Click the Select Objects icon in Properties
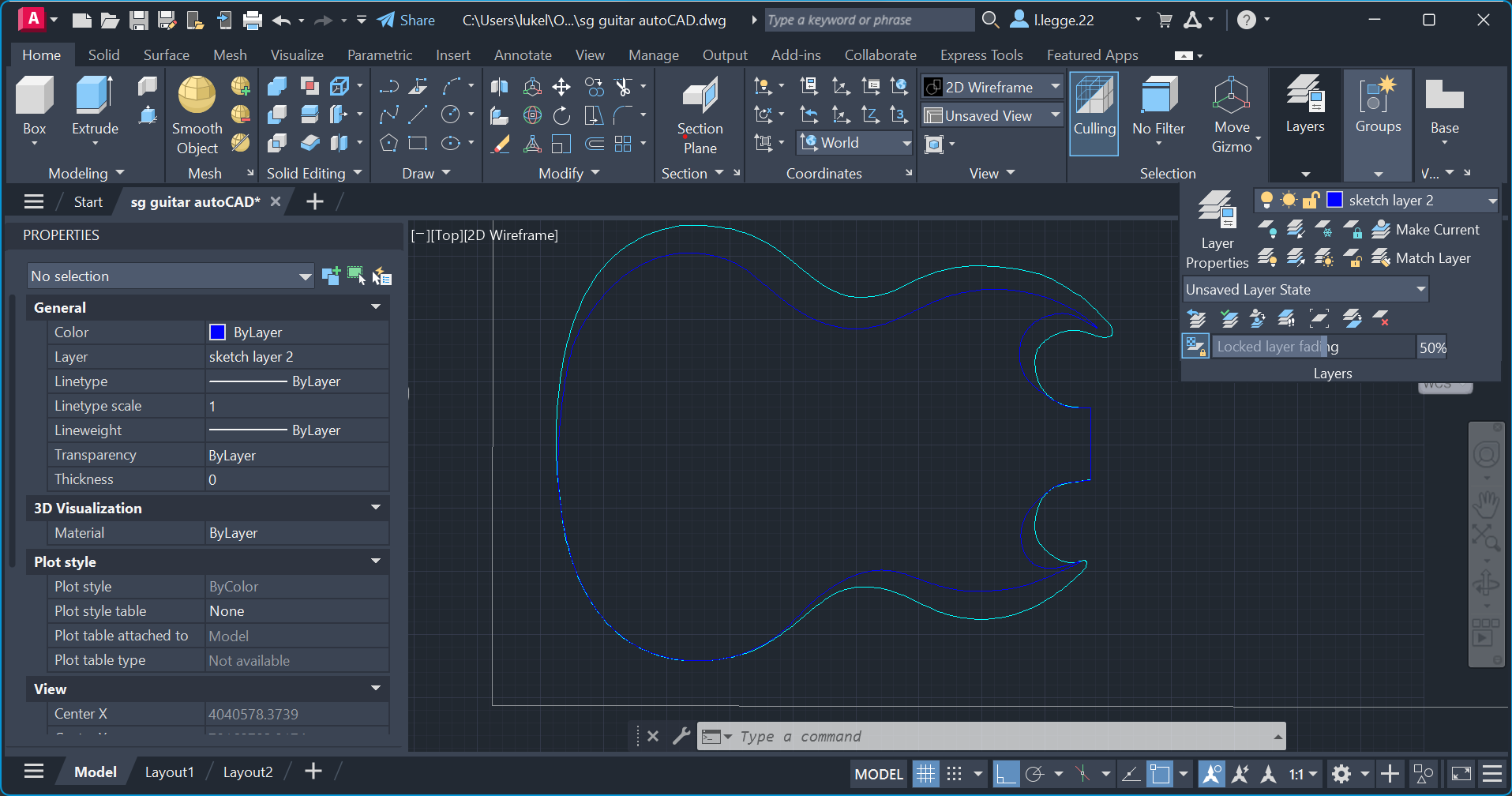The height and width of the screenshot is (796, 1512). click(x=356, y=276)
